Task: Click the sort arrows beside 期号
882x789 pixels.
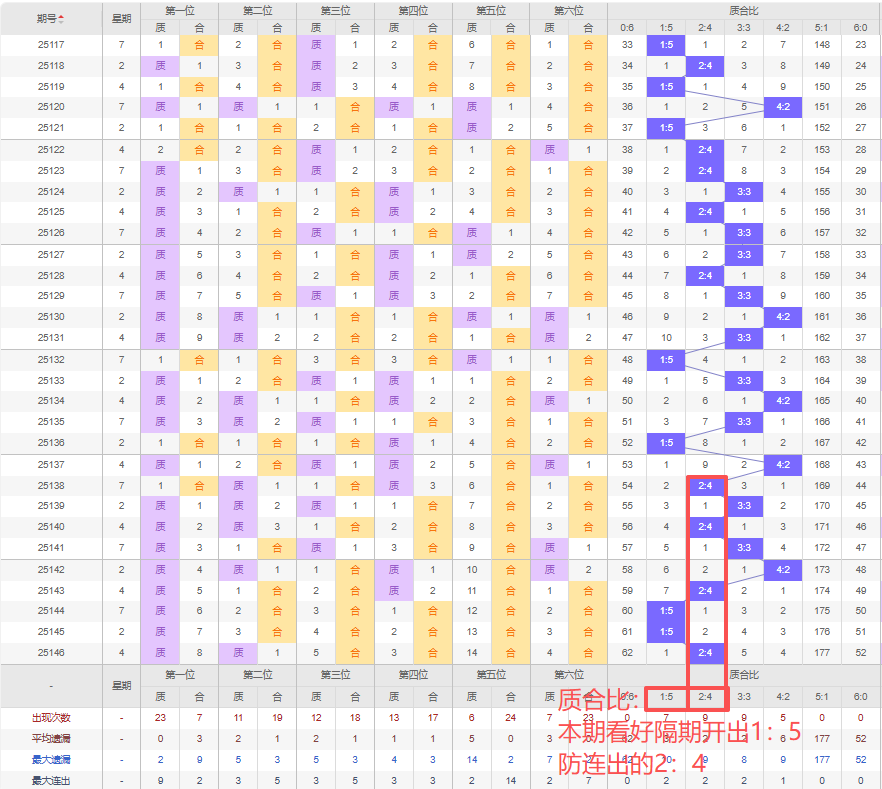Action: [x=61, y=19]
